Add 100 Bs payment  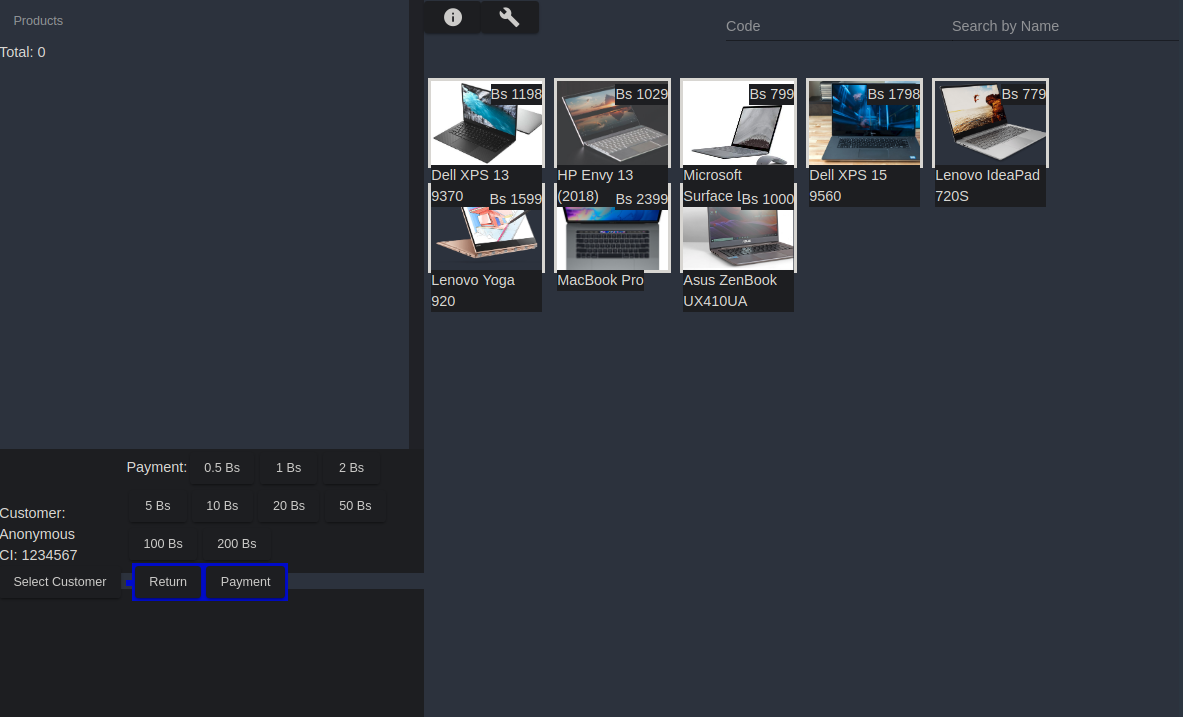pos(163,543)
